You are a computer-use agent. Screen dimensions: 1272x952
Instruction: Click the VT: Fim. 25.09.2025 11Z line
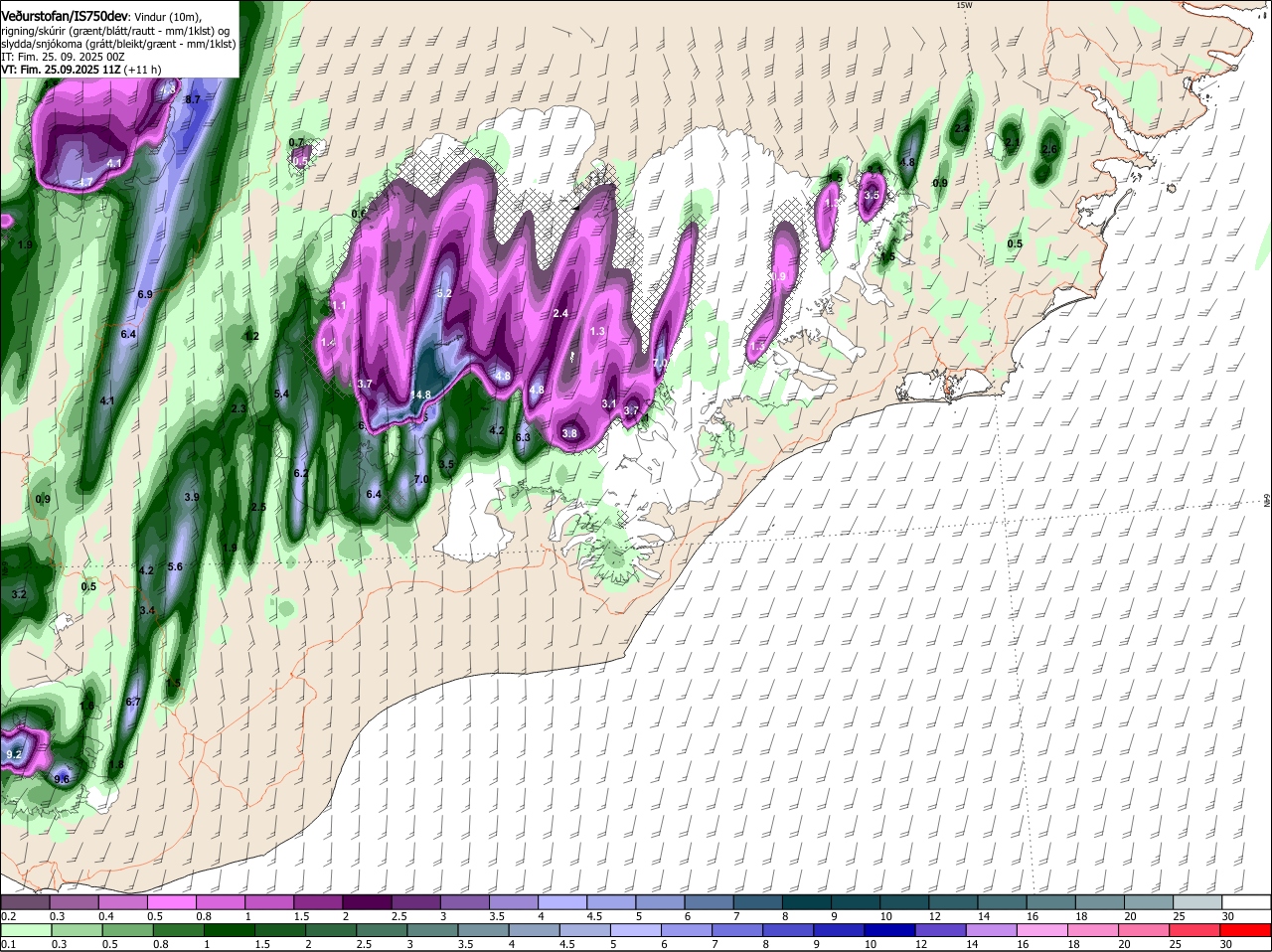[x=80, y=70]
